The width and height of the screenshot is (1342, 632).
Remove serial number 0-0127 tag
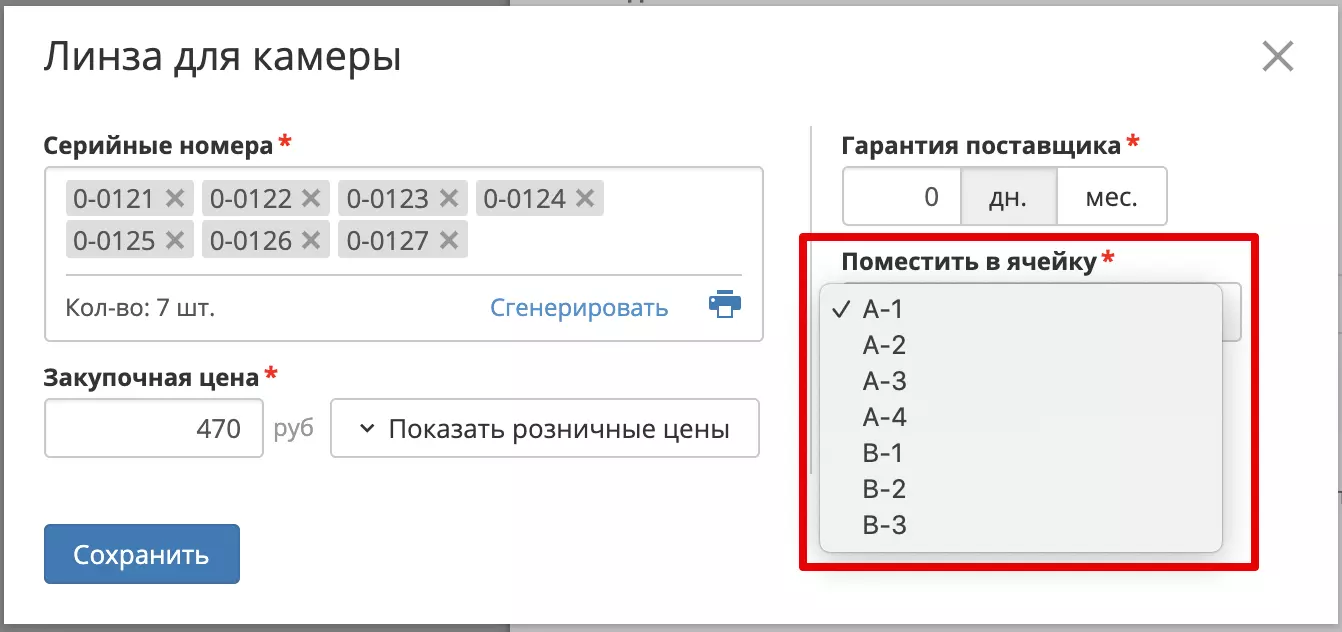pyautogui.click(x=448, y=241)
